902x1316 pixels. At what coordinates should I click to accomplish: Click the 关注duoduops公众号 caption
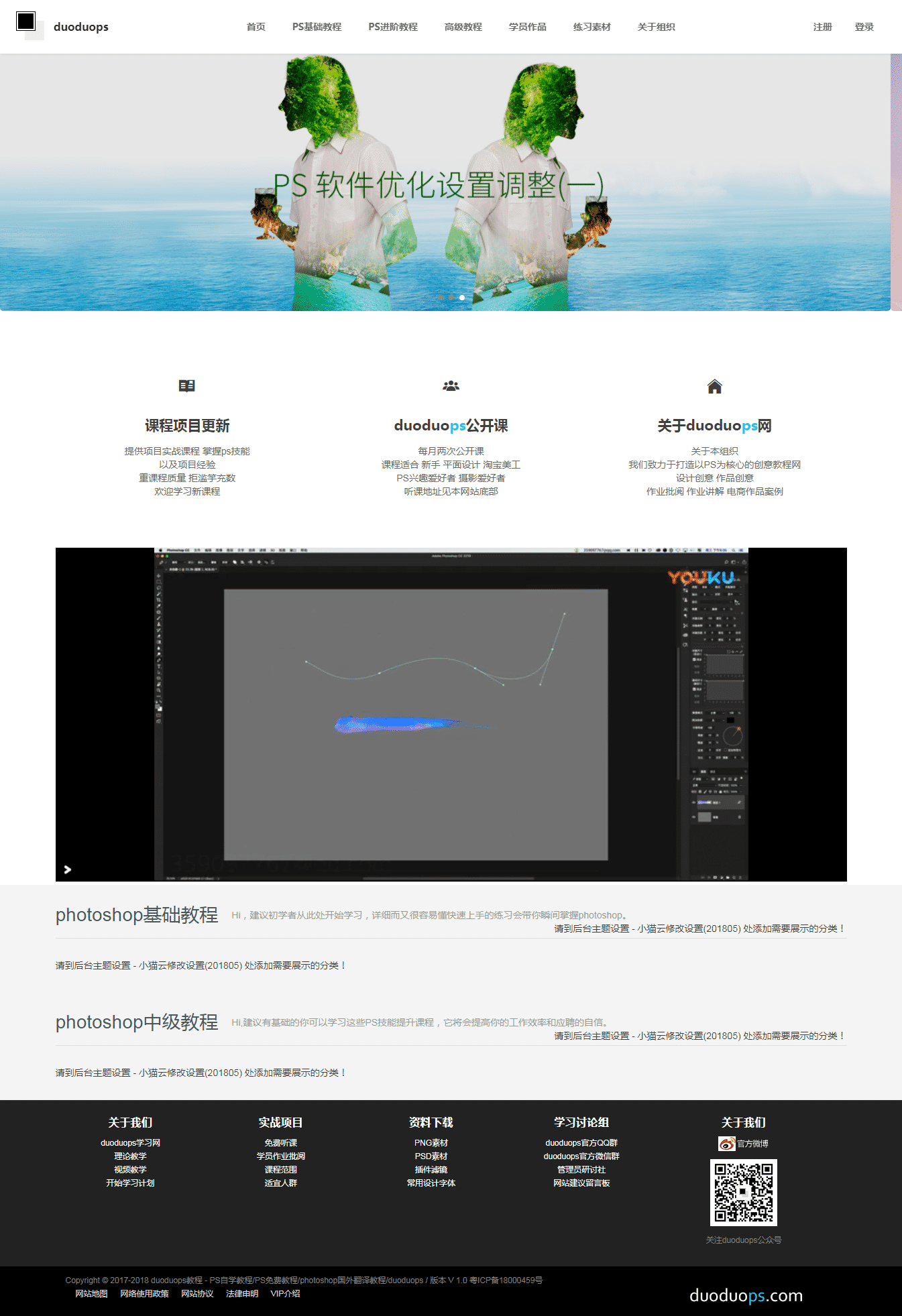(x=744, y=1240)
